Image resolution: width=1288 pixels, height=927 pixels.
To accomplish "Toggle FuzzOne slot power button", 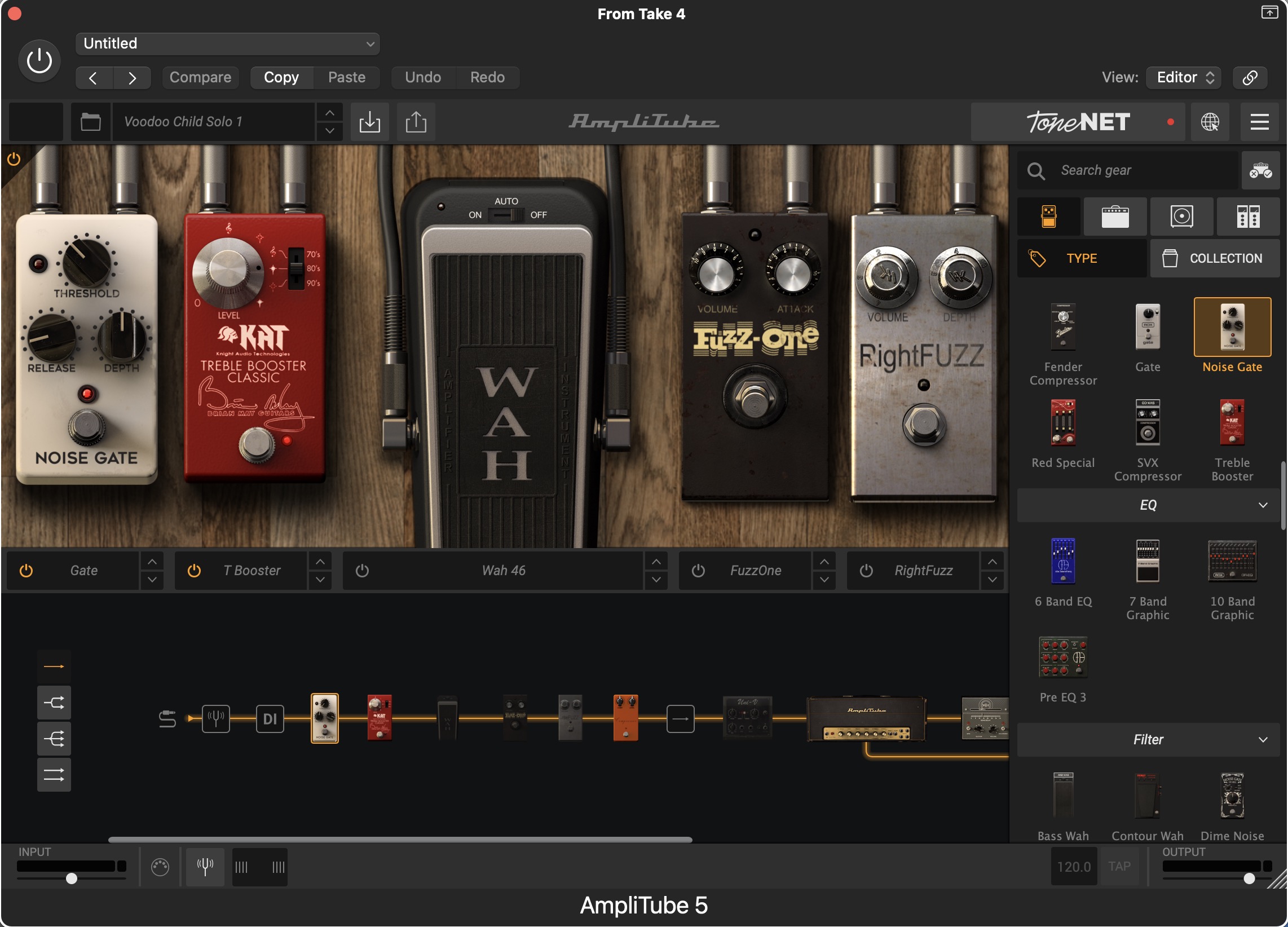I will 698,570.
